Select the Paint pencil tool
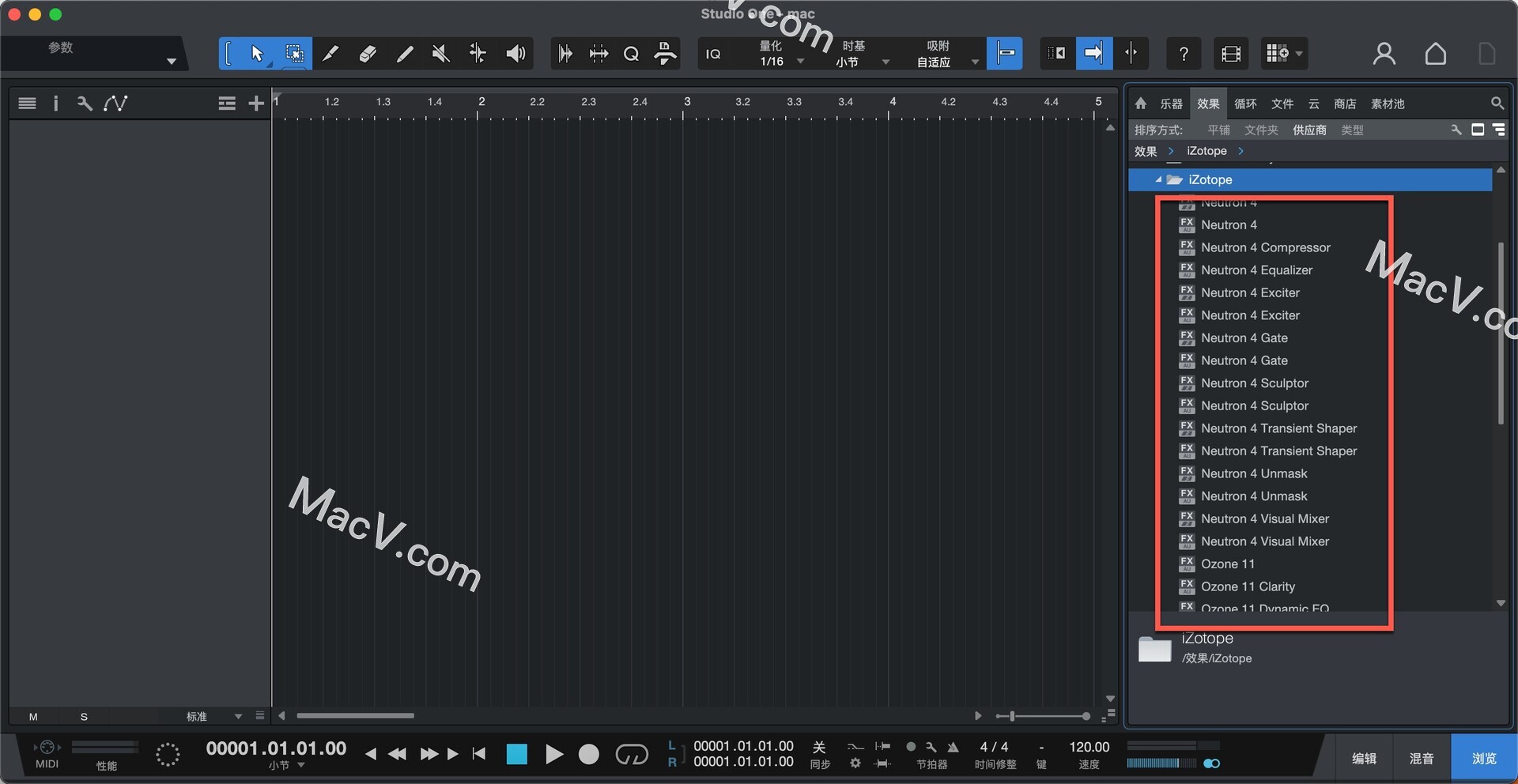Viewport: 1518px width, 784px height. point(404,54)
